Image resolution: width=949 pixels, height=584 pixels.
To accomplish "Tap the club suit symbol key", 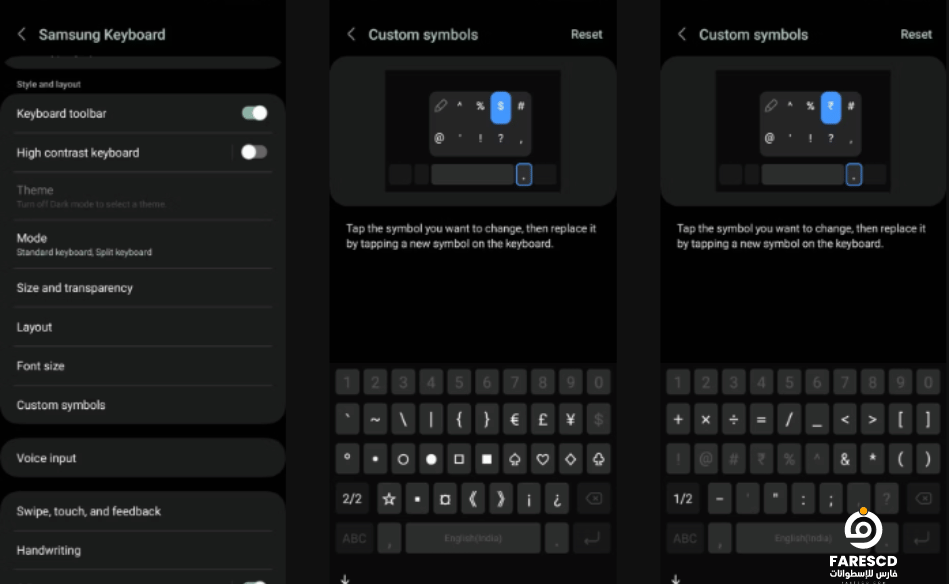I will pyautogui.click(x=599, y=459).
